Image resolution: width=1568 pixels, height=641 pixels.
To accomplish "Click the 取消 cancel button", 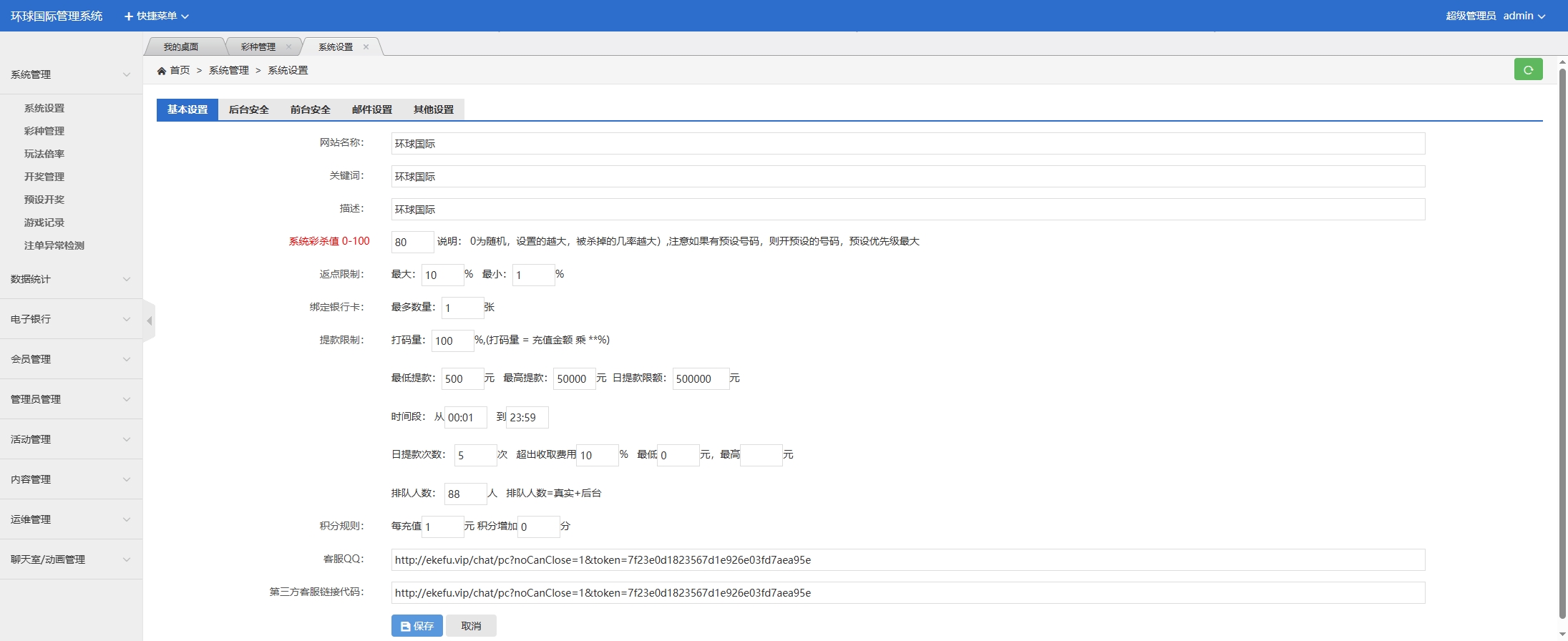I will pyautogui.click(x=471, y=626).
